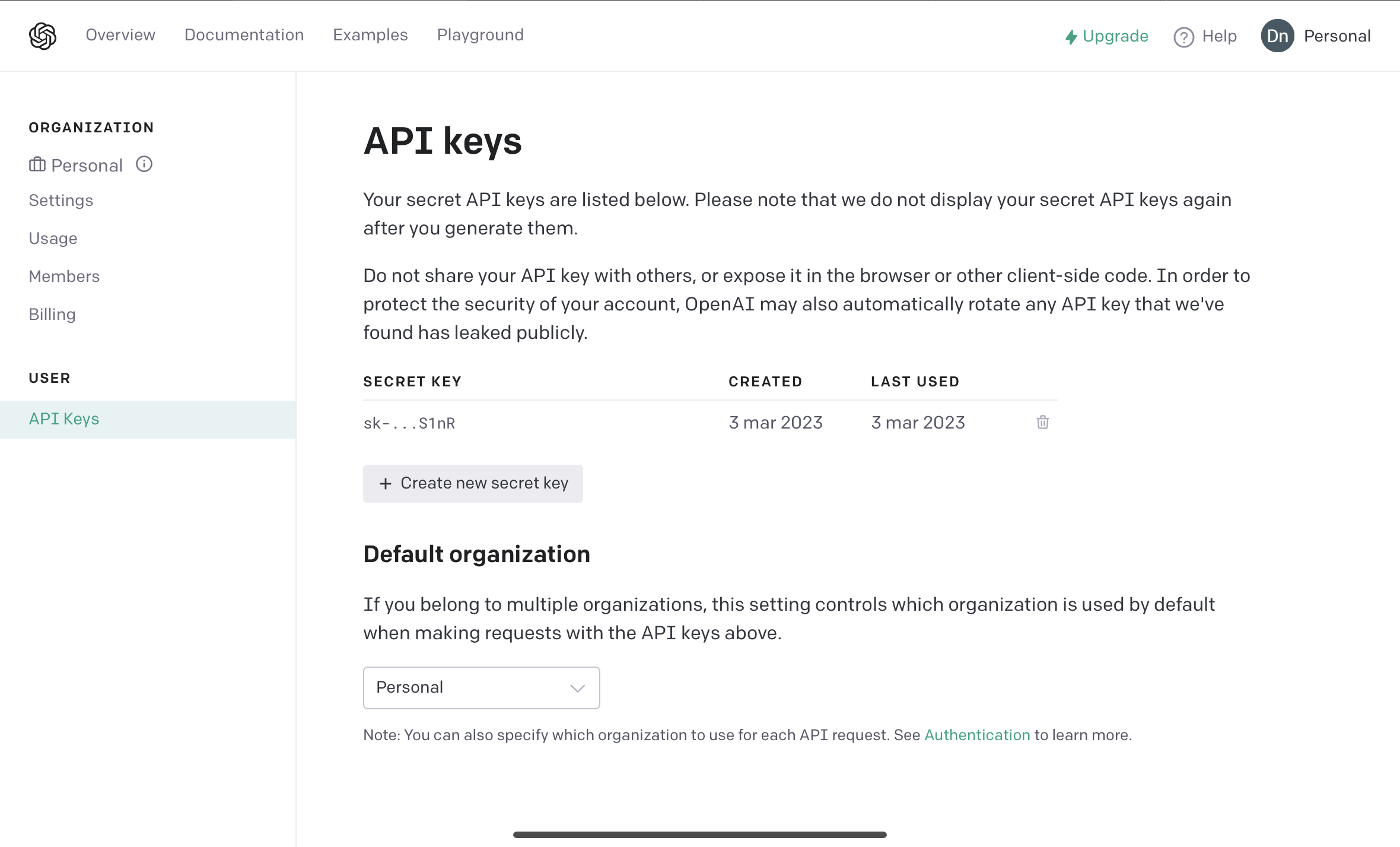The width and height of the screenshot is (1400, 847).
Task: Click the Create new secret key button
Action: [473, 484]
